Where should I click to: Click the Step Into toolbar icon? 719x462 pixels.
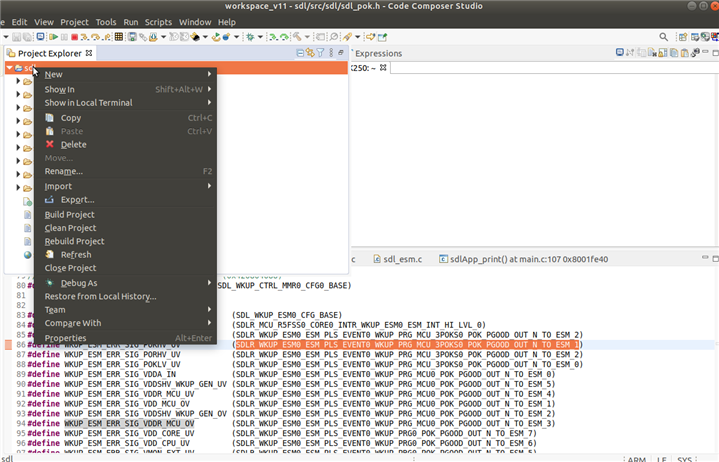[x=85, y=37]
